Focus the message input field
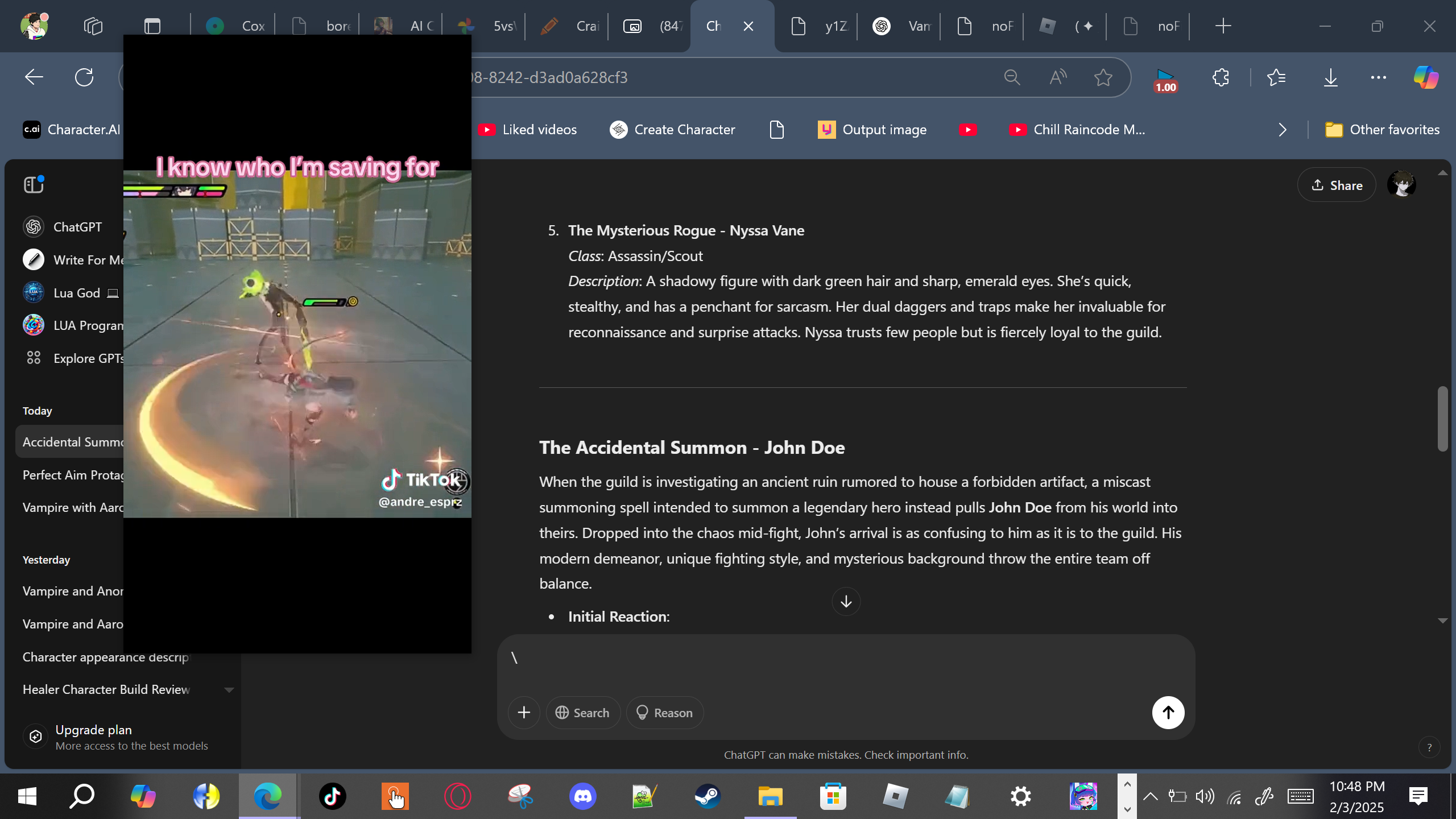Viewport: 1456px width, 819px height. (x=846, y=658)
